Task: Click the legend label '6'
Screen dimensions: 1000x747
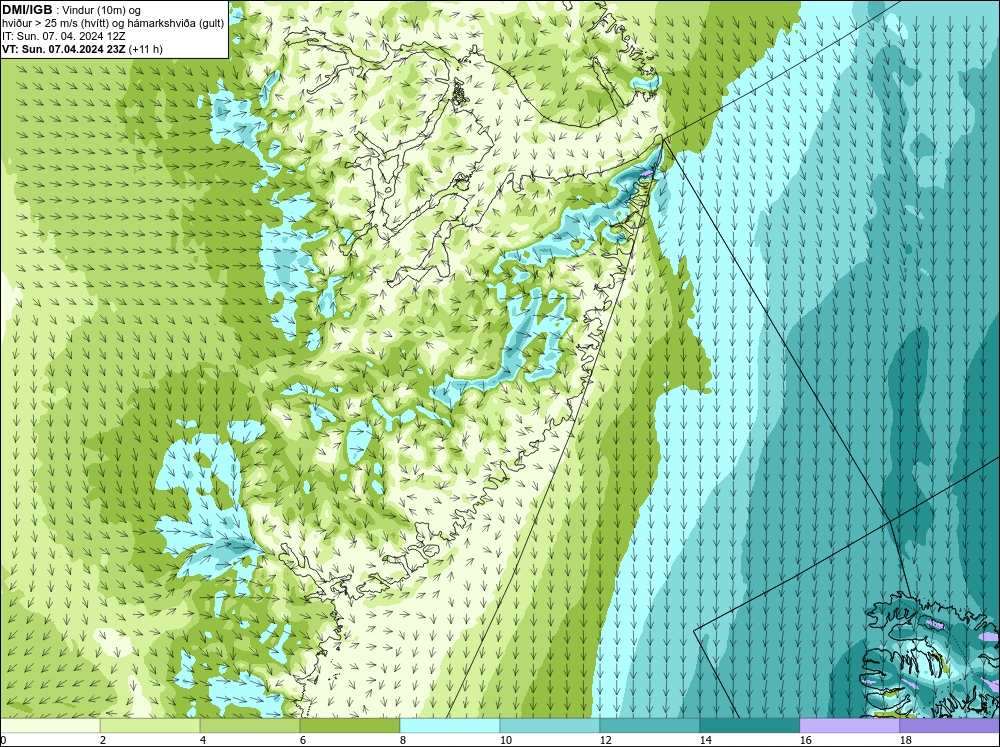Action: 303,740
